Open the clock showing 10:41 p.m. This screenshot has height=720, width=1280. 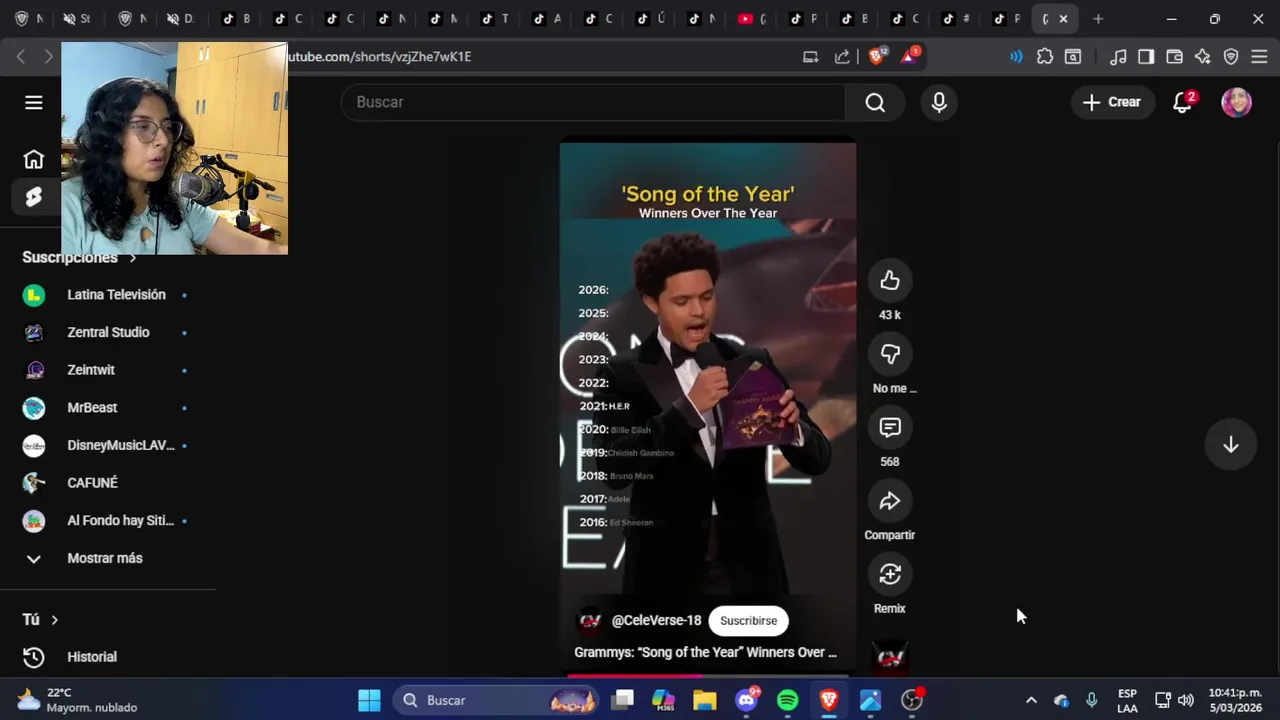(1235, 700)
